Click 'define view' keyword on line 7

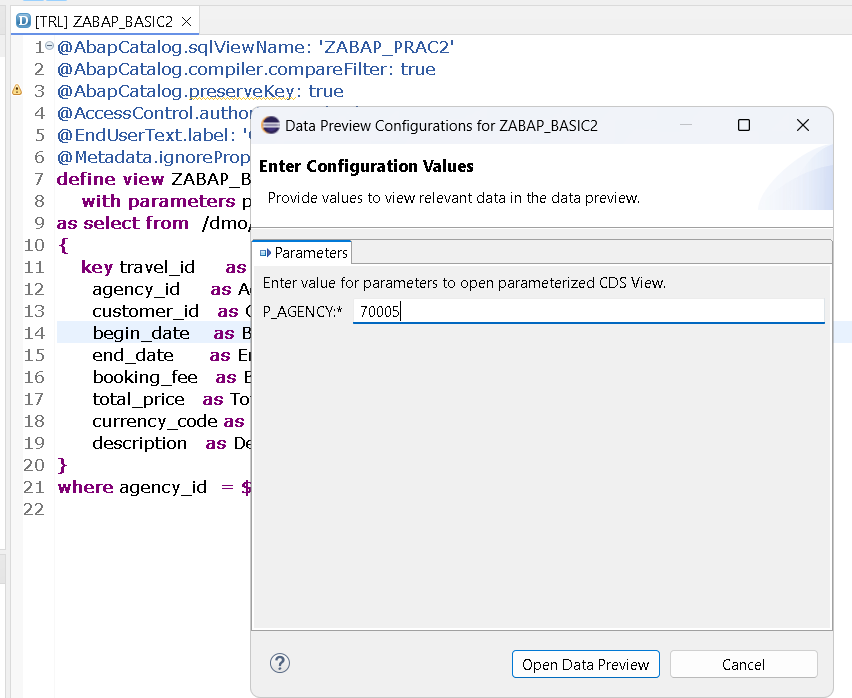tap(111, 179)
